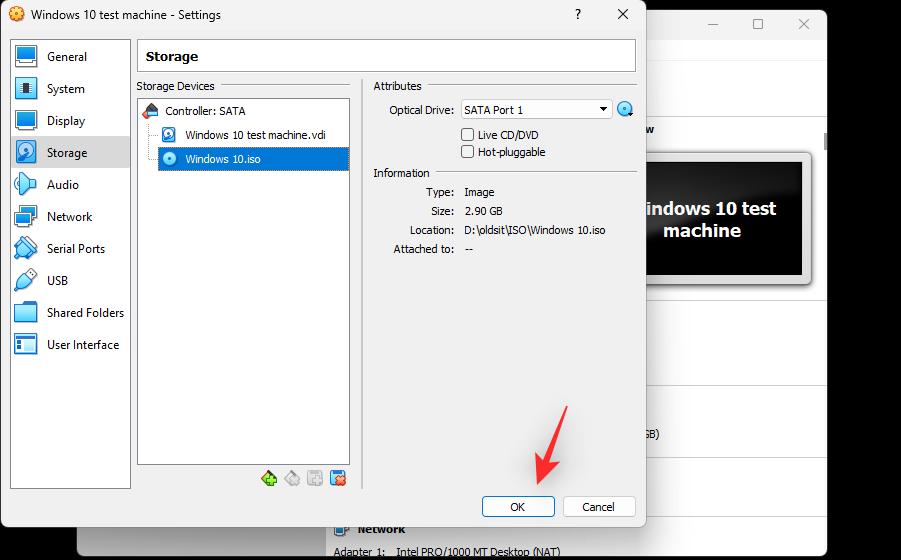901x560 pixels.
Task: Switch to the Display settings page
Action: (x=70, y=121)
